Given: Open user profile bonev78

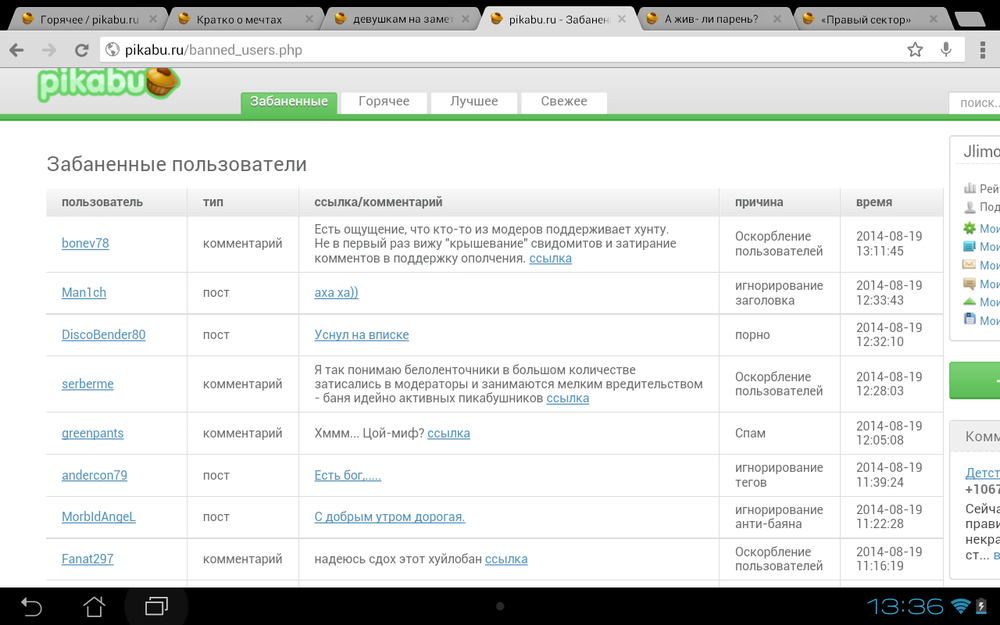Looking at the screenshot, I should click(x=85, y=243).
